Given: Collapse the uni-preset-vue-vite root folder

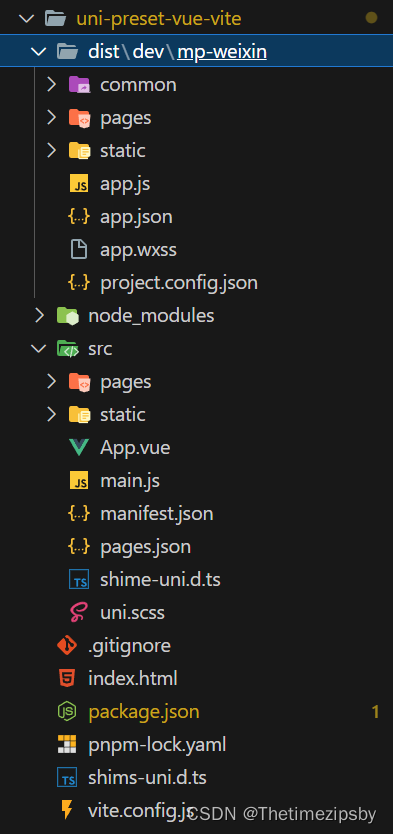Looking at the screenshot, I should (x=26, y=19).
